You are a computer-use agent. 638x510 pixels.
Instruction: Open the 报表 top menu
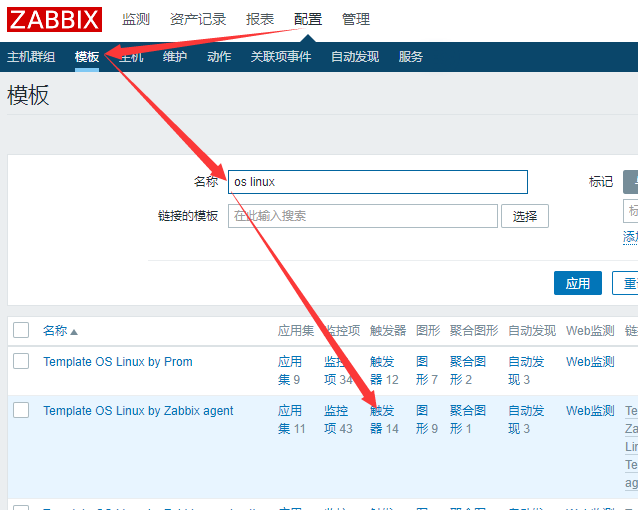pos(260,19)
